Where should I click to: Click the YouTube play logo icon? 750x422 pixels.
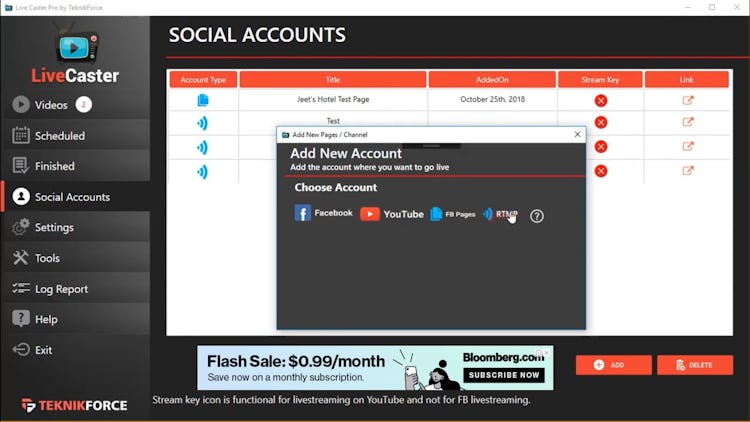pyautogui.click(x=370, y=214)
